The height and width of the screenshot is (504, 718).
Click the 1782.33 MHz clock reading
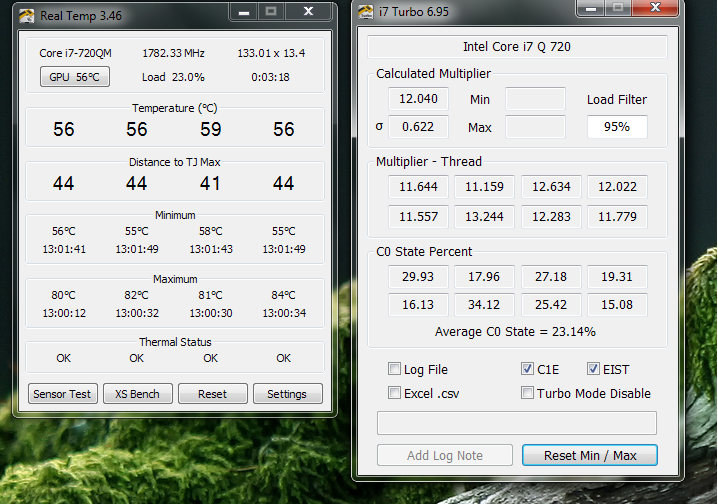coord(174,53)
